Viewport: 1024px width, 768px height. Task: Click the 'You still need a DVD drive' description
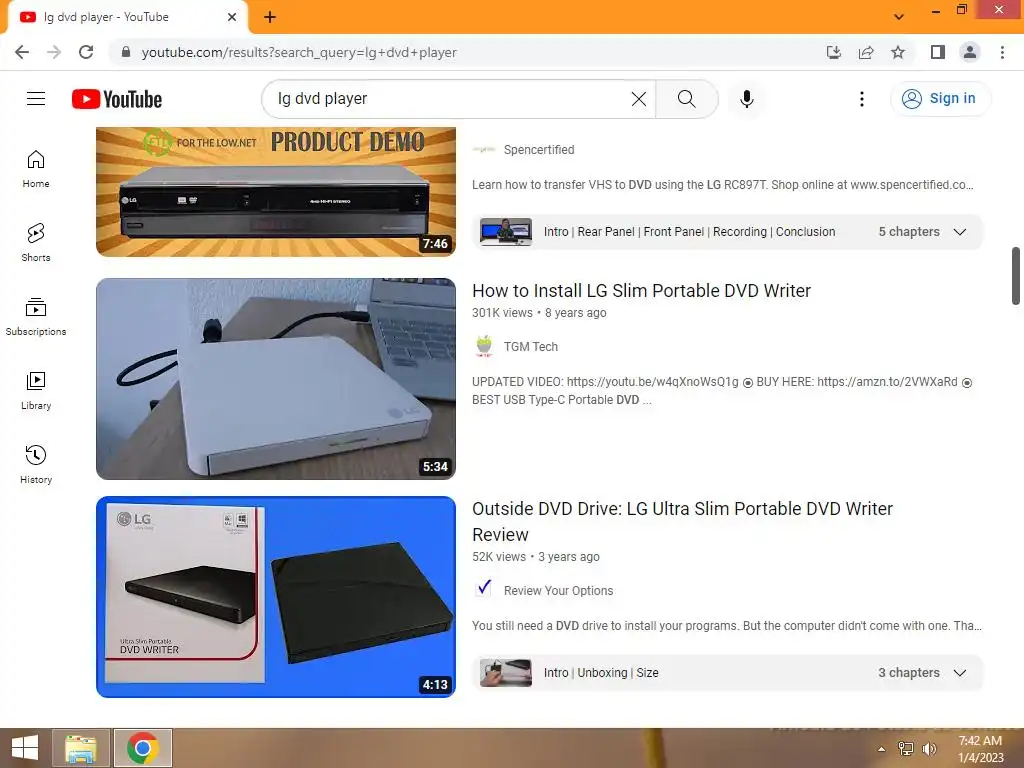pyautogui.click(x=727, y=626)
